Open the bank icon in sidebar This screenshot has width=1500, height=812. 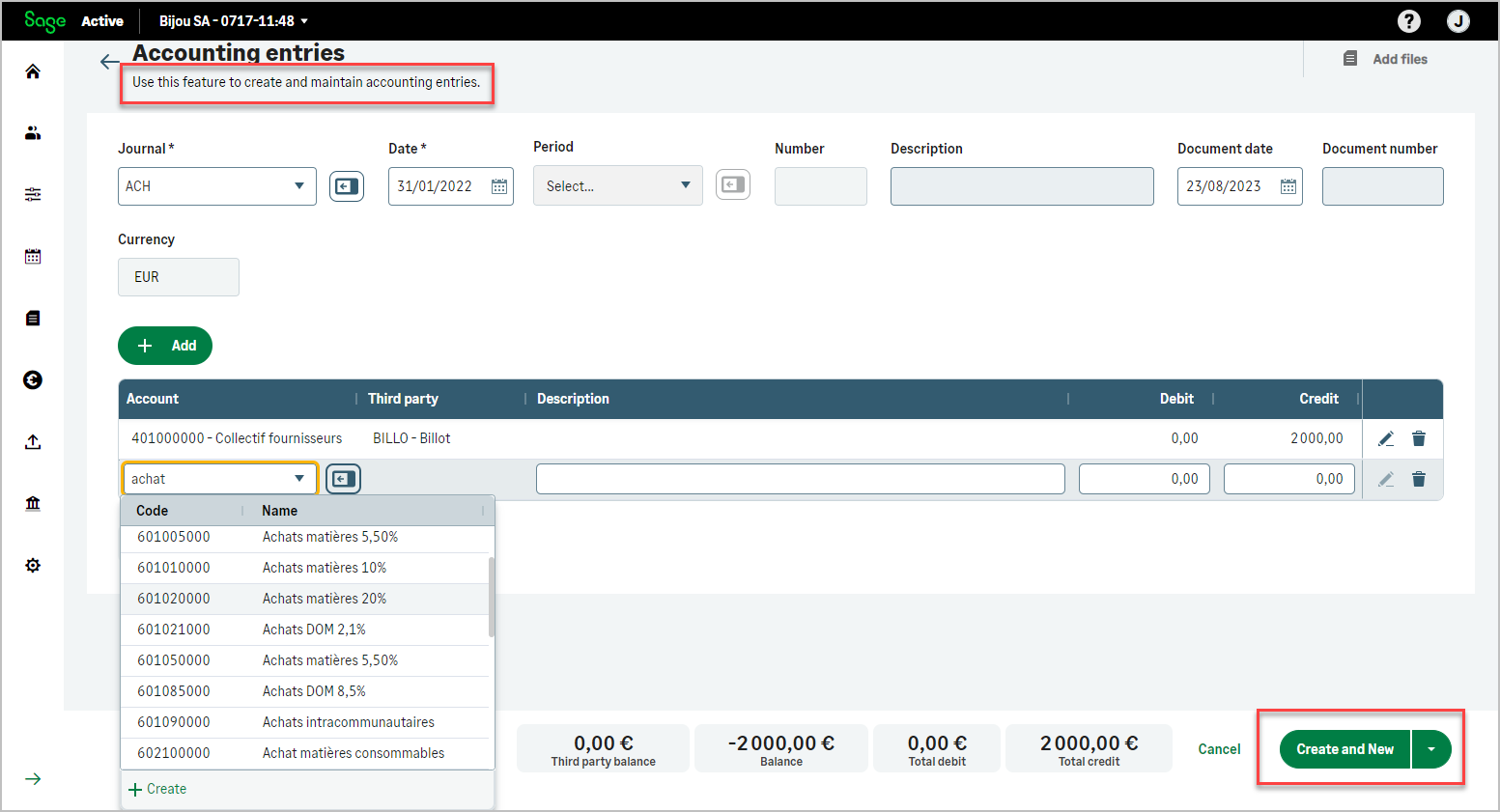33,504
